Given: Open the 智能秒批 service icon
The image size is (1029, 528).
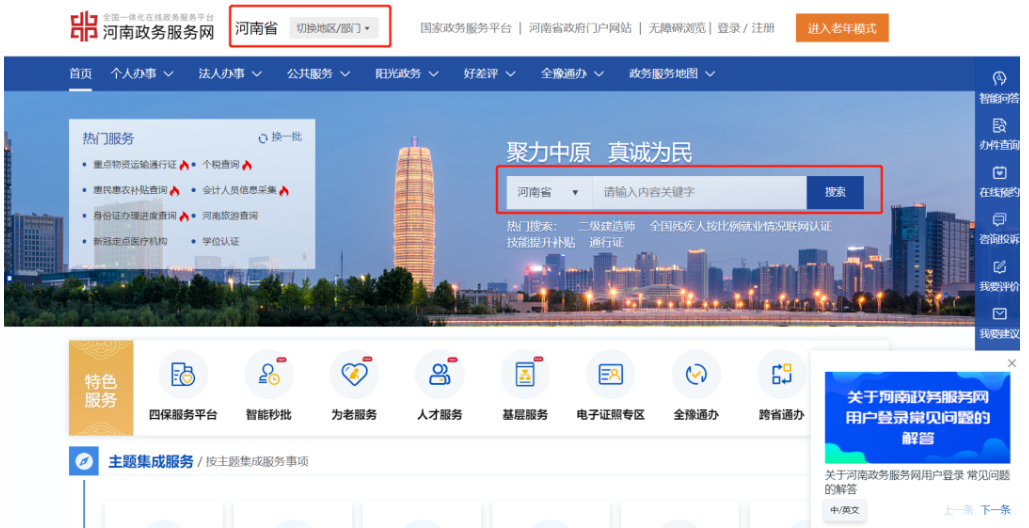Looking at the screenshot, I should tap(268, 375).
